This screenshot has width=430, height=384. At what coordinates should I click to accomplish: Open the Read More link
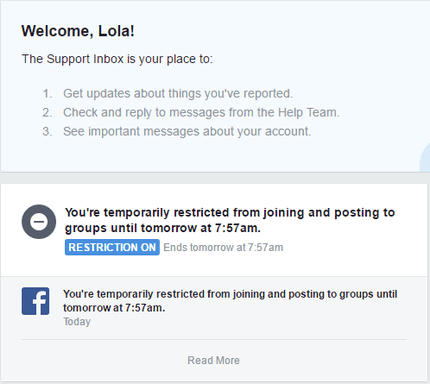coord(213,360)
